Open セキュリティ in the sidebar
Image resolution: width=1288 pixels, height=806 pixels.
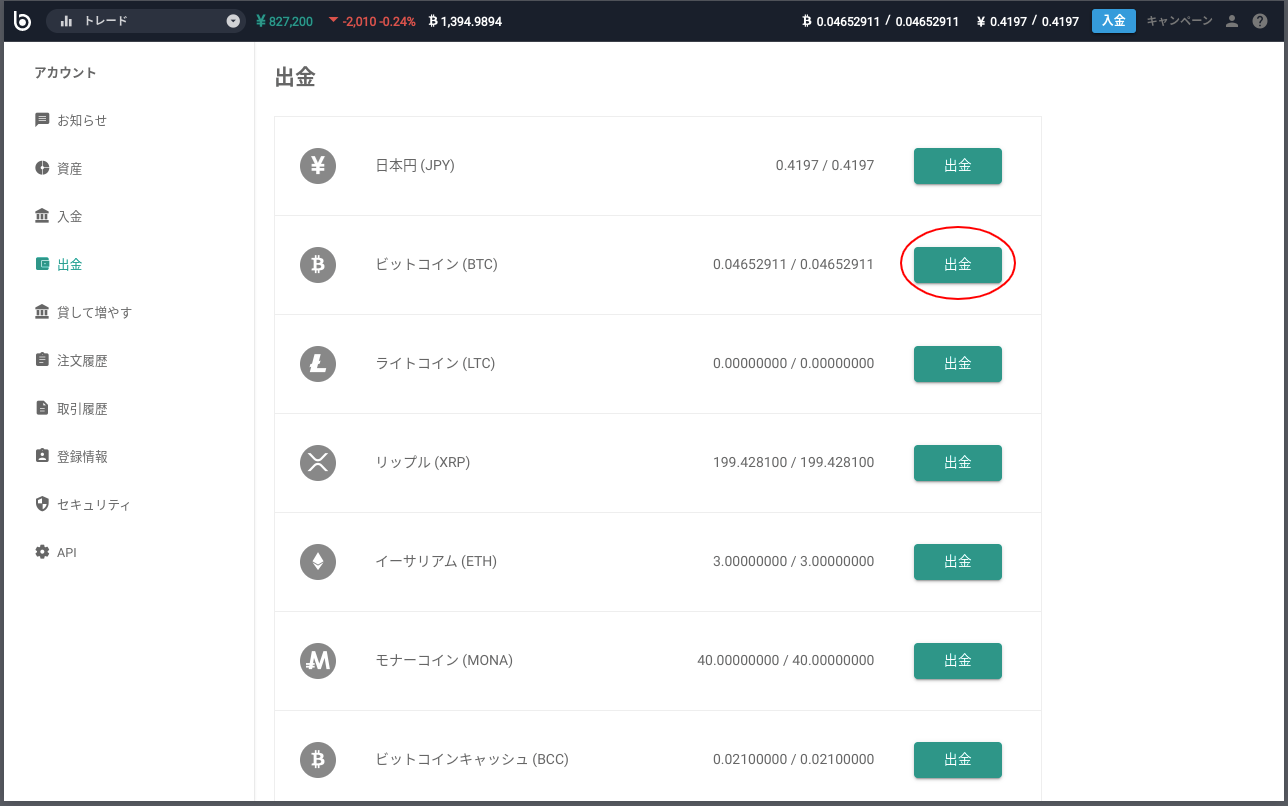pos(94,505)
